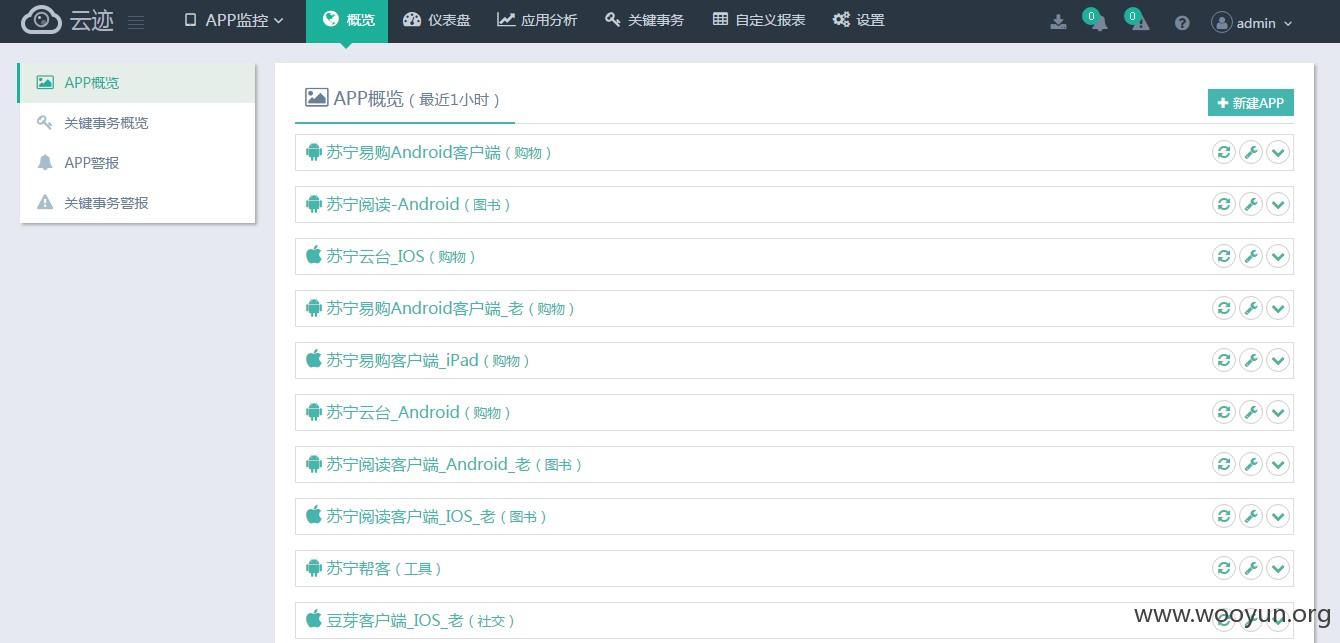Expand the 苏宁阅读-Android row
Viewport: 1340px width, 643px height.
point(1277,204)
